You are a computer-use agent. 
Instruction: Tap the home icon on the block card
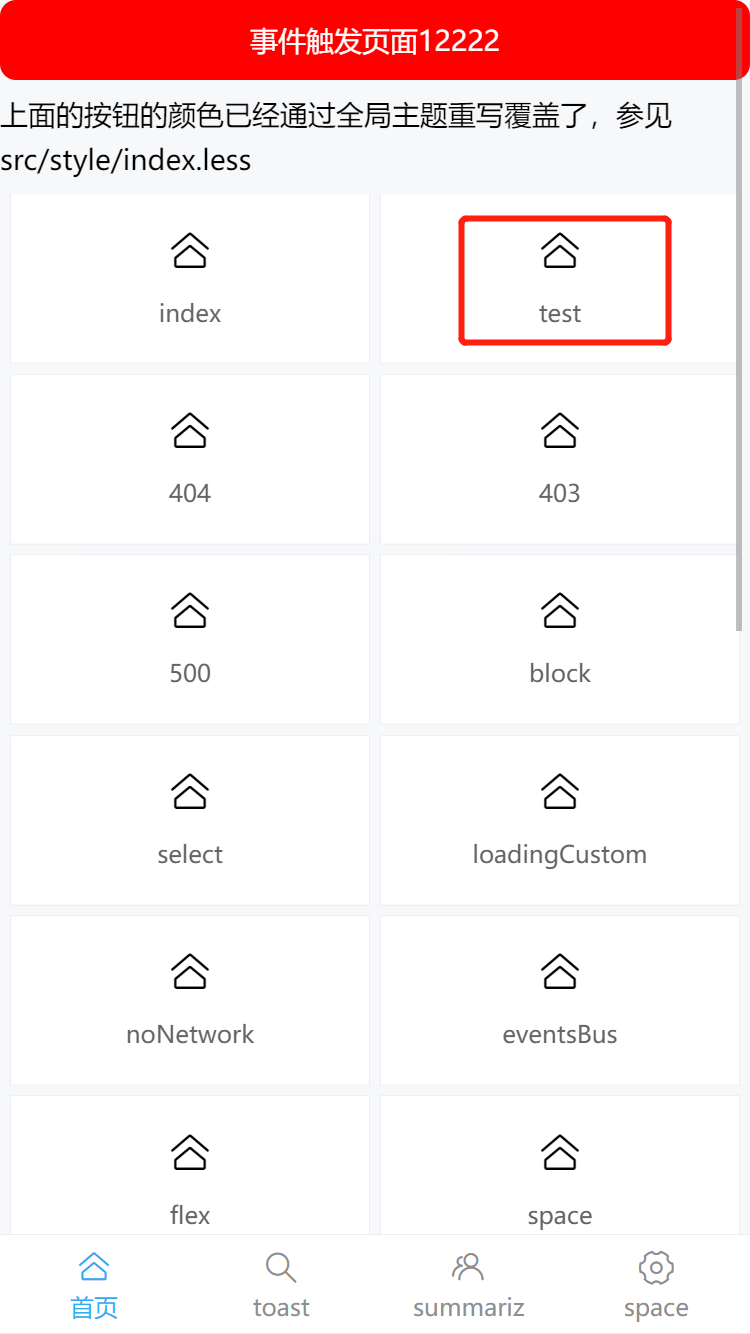pos(559,610)
